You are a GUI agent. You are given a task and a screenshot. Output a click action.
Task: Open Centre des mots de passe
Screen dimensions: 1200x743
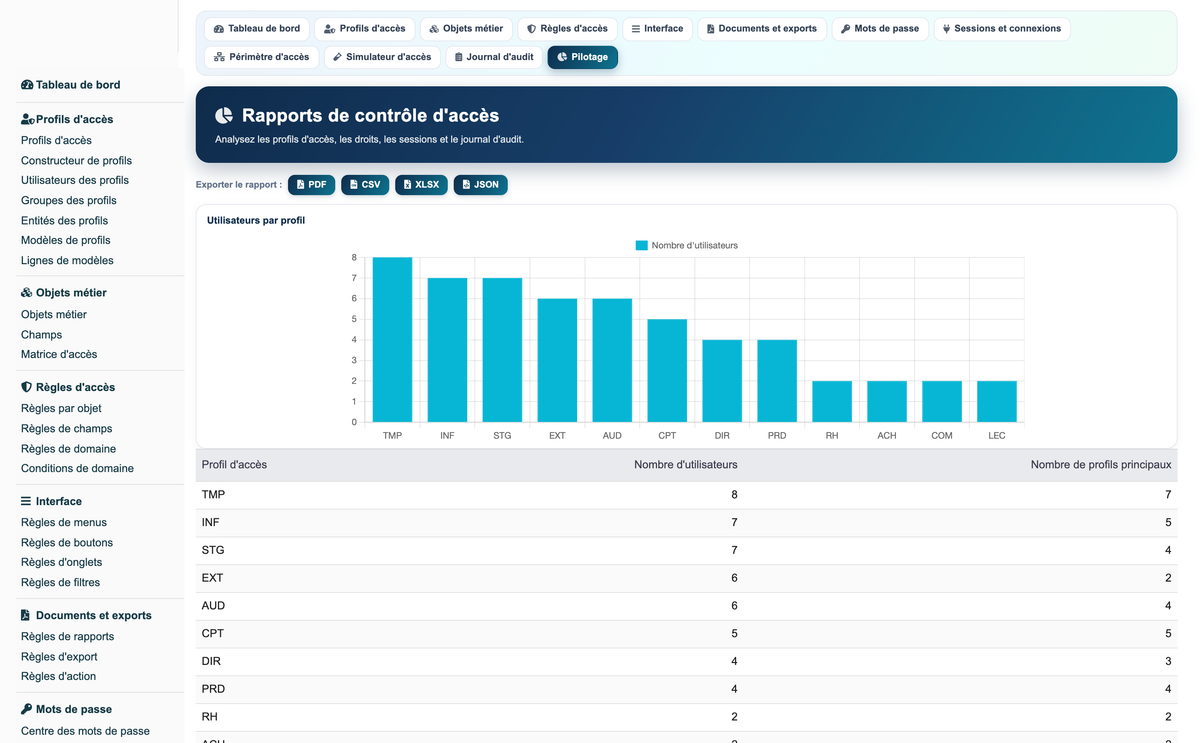[x=85, y=731]
